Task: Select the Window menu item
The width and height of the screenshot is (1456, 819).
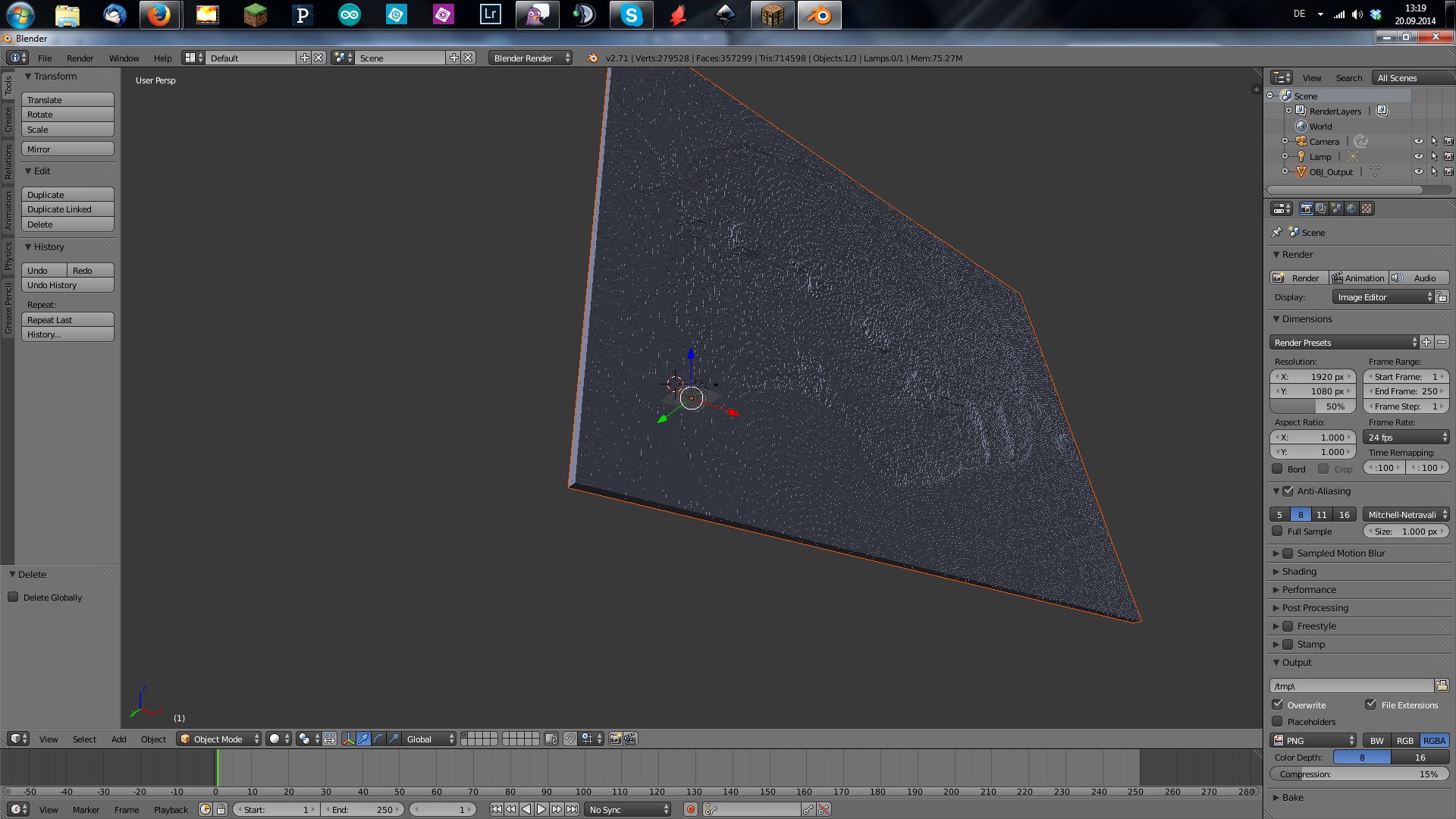Action: [122, 57]
